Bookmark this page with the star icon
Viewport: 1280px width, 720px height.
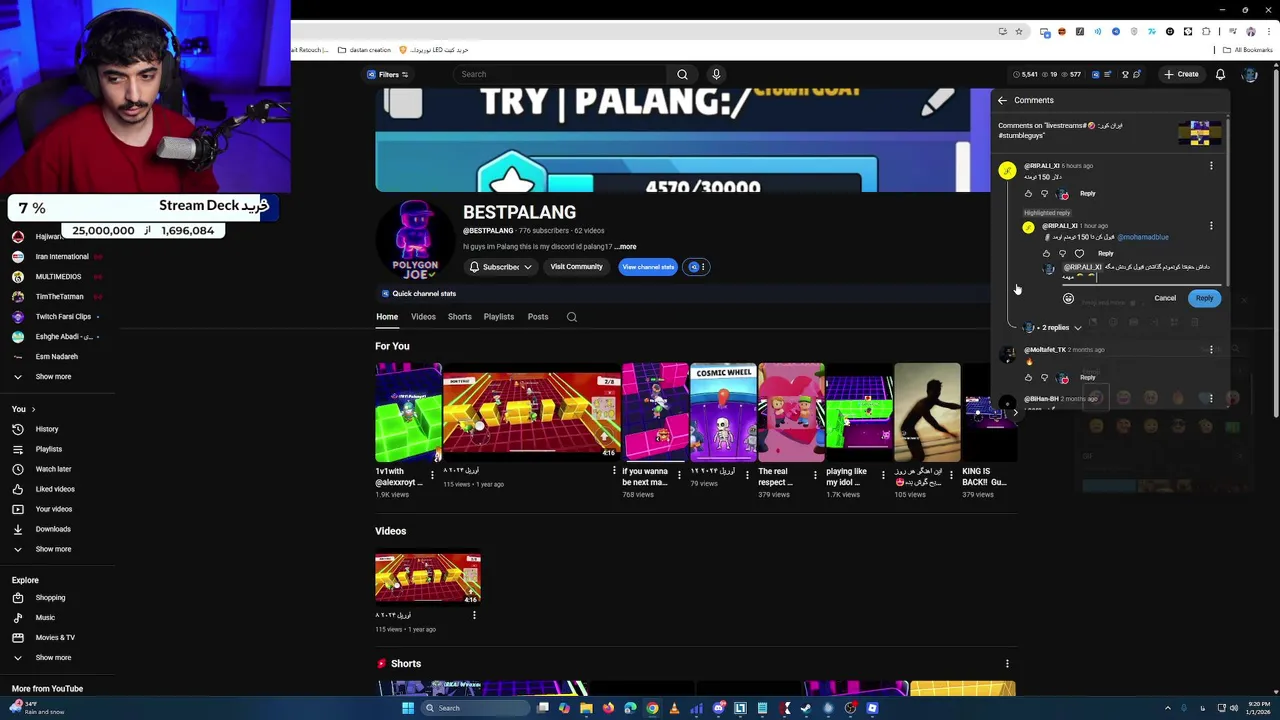pos(1019,31)
